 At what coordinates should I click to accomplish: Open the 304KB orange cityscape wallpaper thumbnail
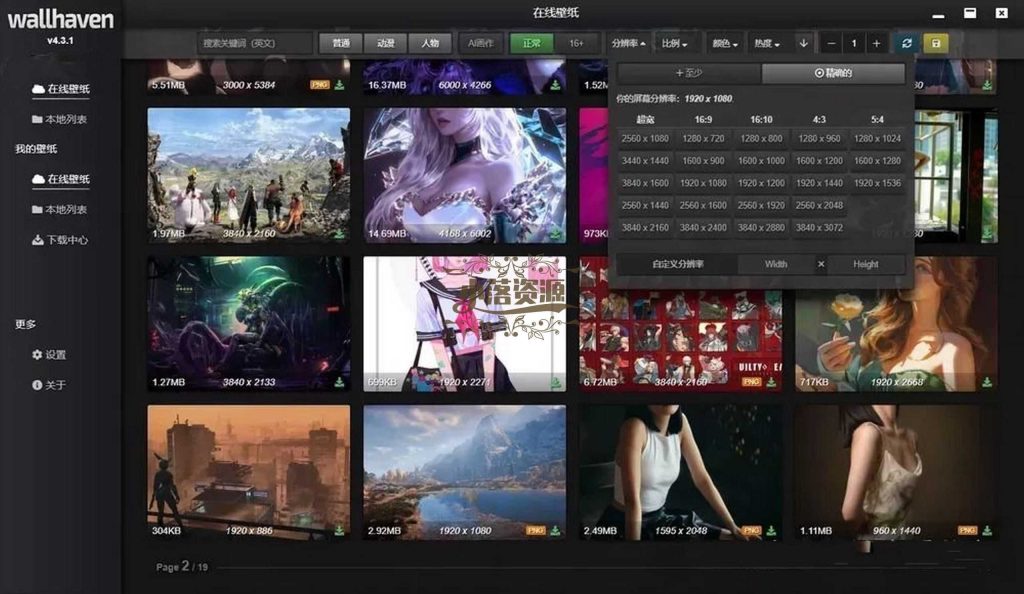(249, 472)
